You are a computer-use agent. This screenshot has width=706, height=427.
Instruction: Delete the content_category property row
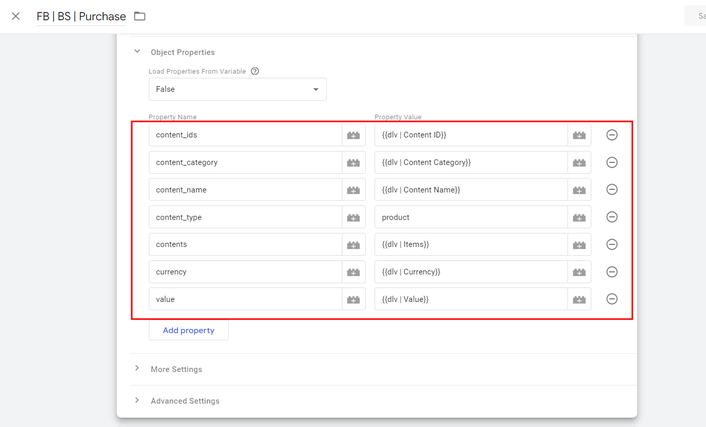click(612, 162)
